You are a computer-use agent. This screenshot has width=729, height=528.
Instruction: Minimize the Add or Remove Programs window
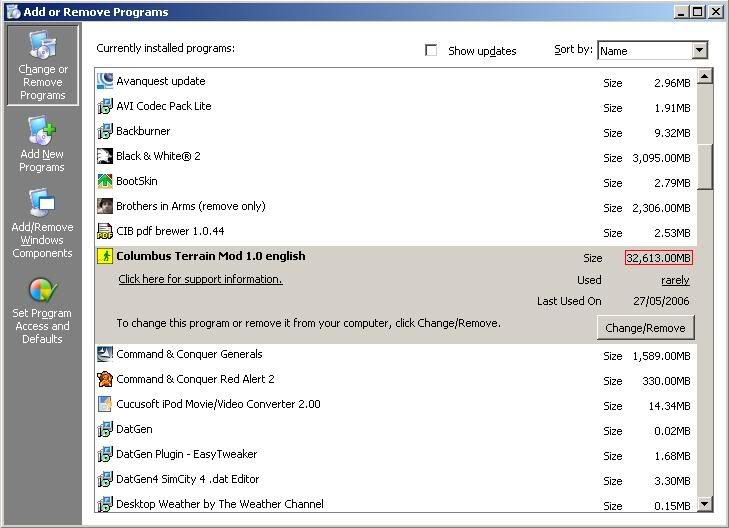pyautogui.click(x=681, y=12)
